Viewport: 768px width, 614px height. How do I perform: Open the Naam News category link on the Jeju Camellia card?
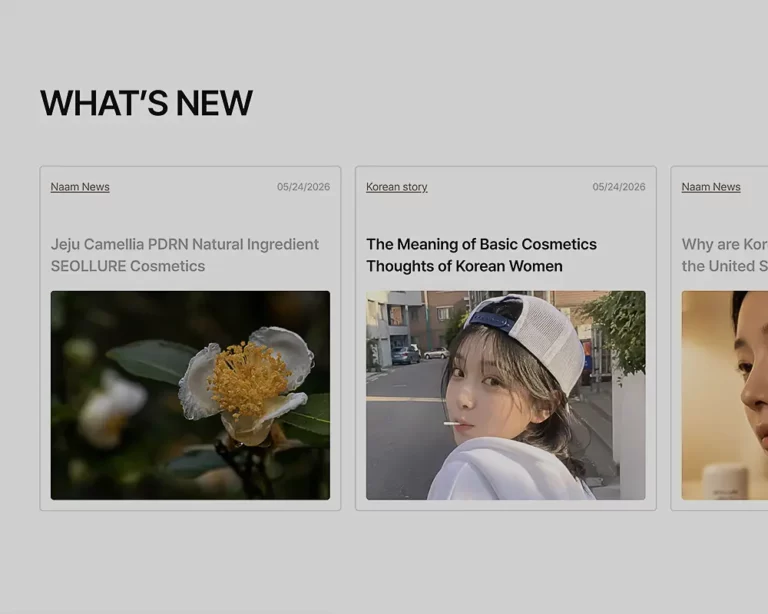80,187
